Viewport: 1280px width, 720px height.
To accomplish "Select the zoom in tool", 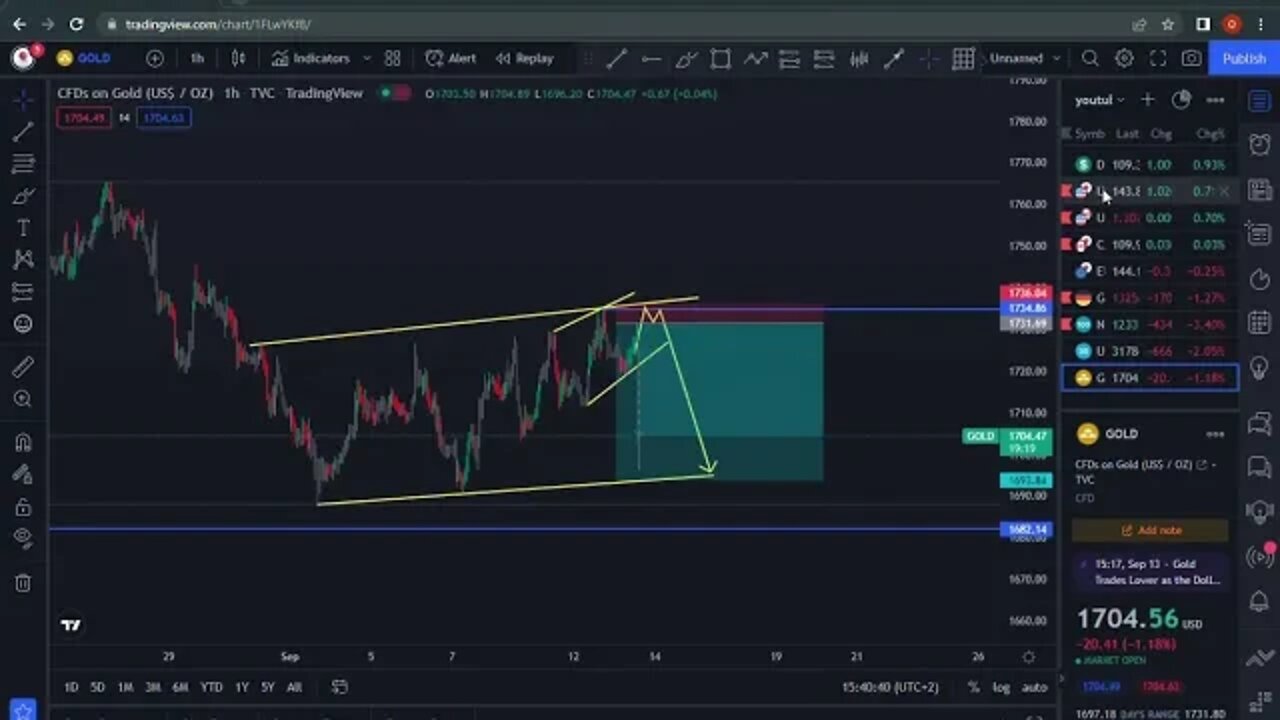I will (23, 399).
